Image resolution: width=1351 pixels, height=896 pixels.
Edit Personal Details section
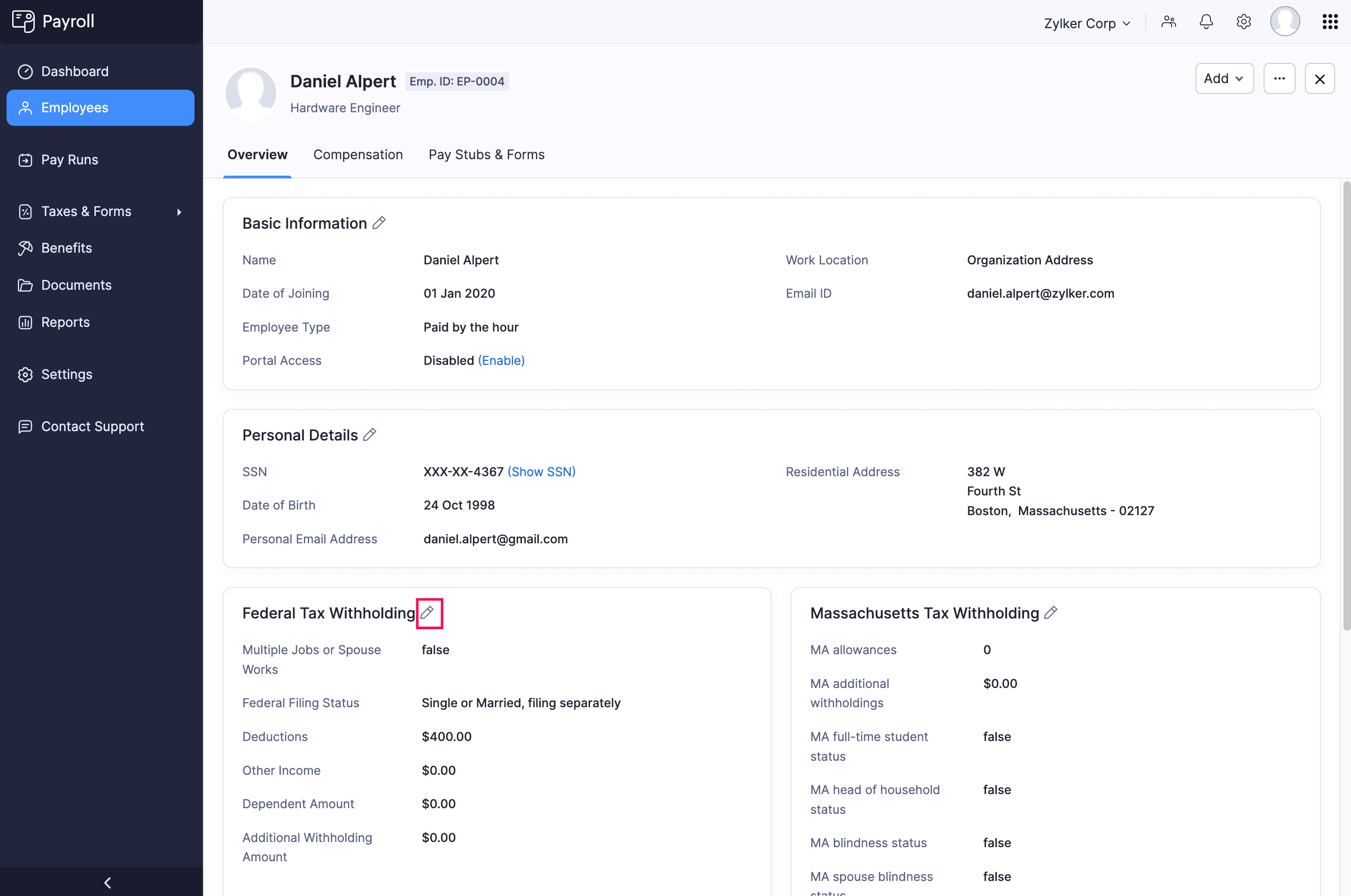(x=370, y=434)
